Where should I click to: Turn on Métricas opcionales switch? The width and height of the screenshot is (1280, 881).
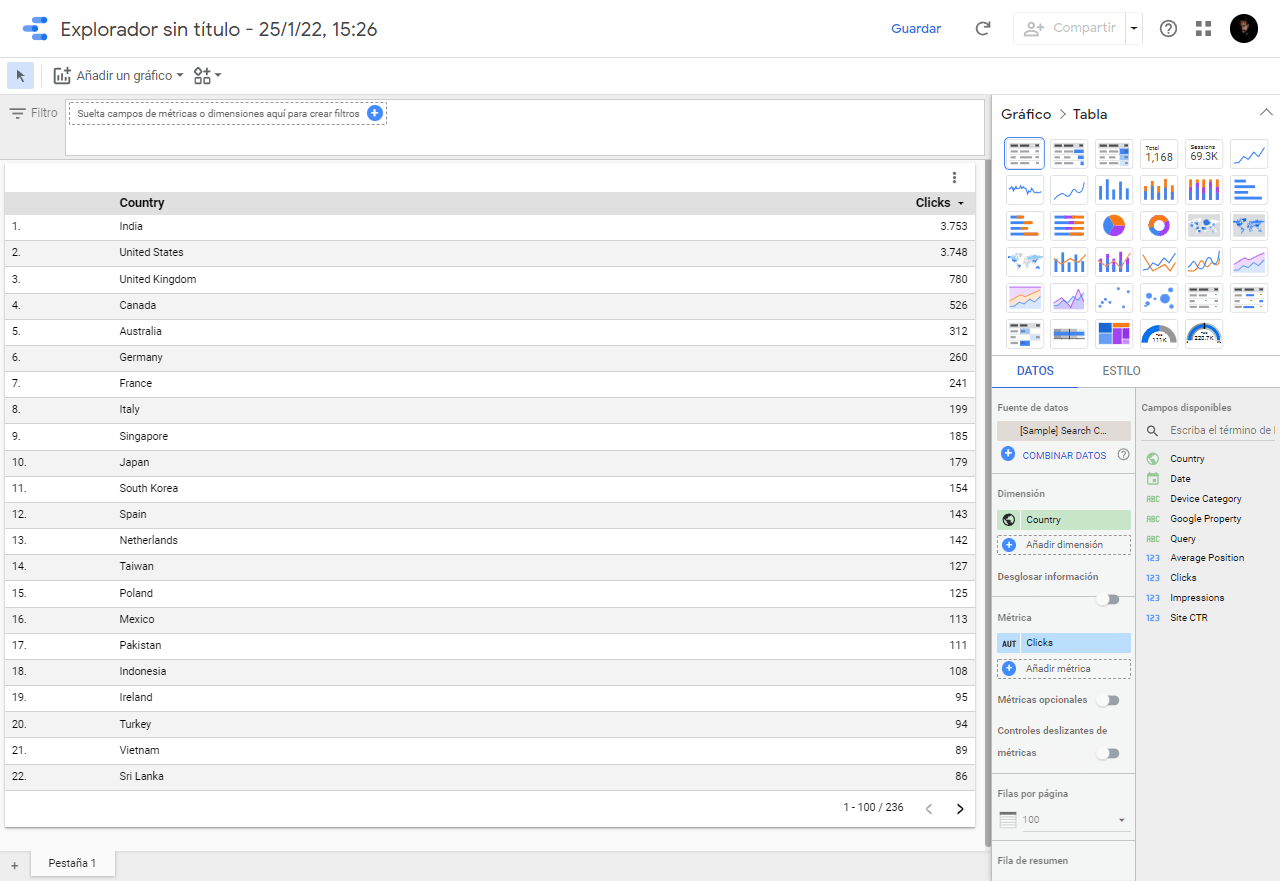tap(1107, 700)
